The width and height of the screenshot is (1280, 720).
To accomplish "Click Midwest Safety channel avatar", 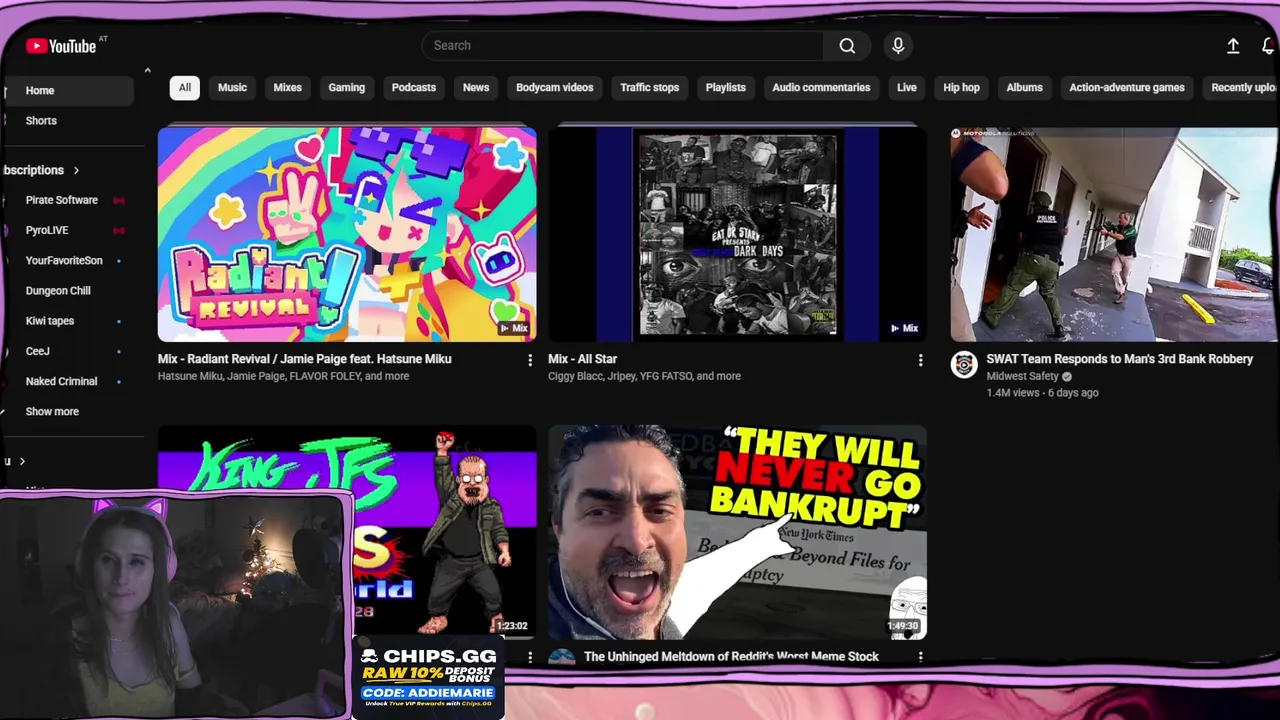I will pos(964,365).
